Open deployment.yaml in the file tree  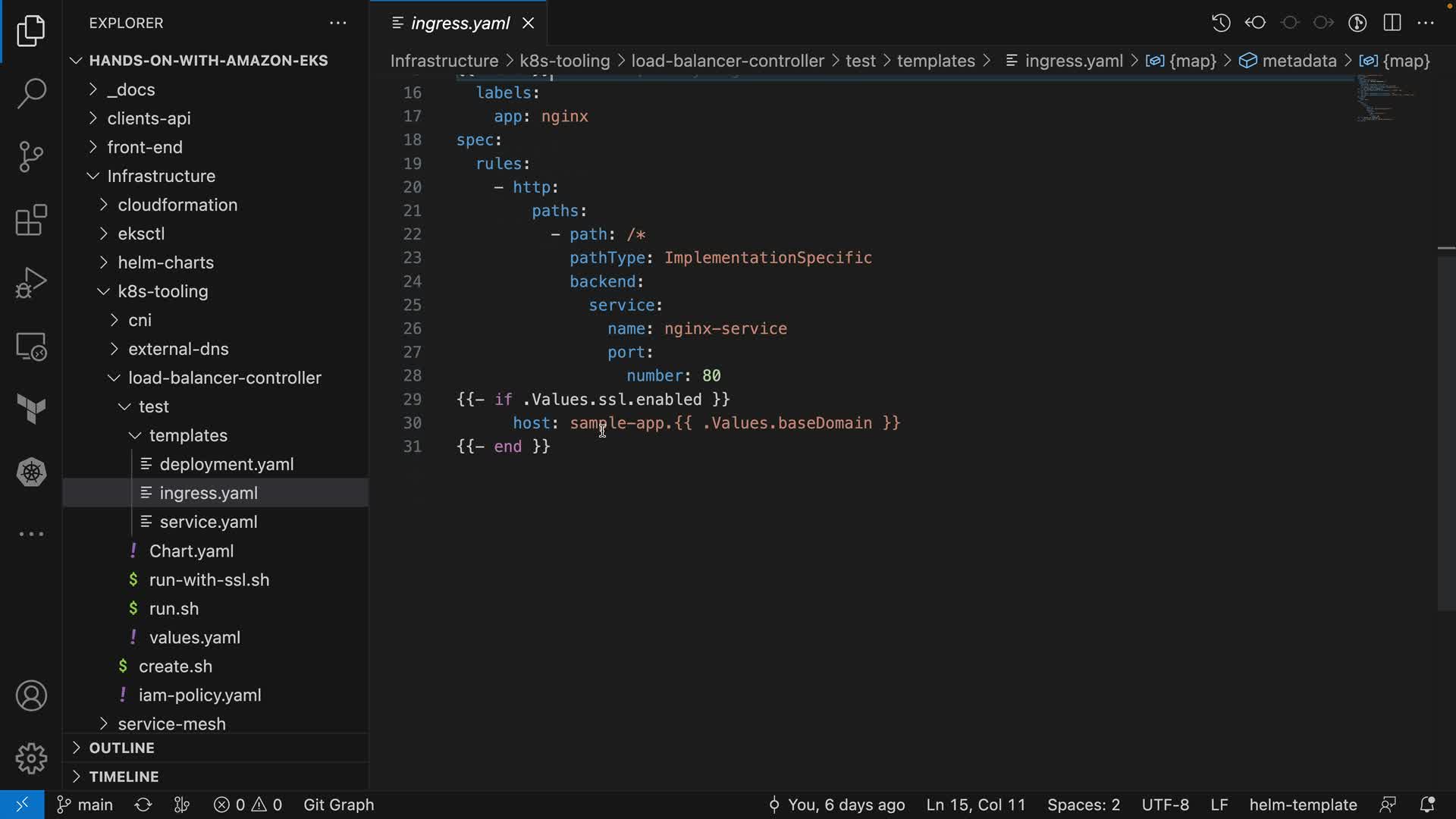coord(226,464)
